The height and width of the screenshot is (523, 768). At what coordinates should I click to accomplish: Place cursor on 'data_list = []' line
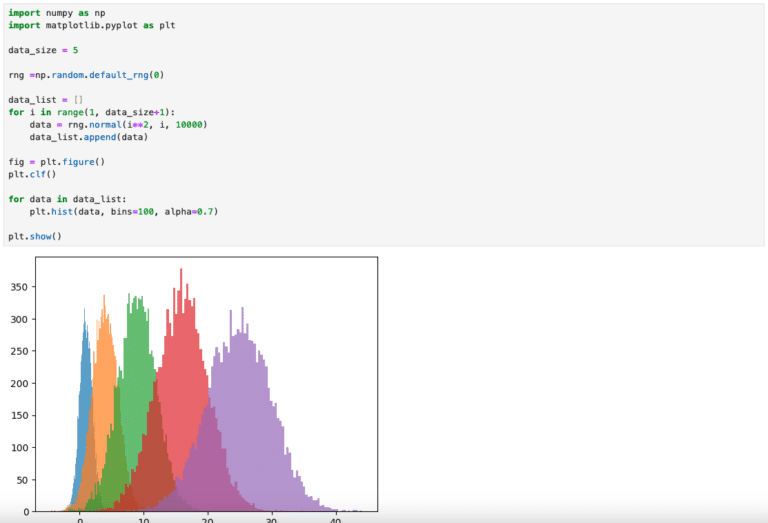coord(45,100)
